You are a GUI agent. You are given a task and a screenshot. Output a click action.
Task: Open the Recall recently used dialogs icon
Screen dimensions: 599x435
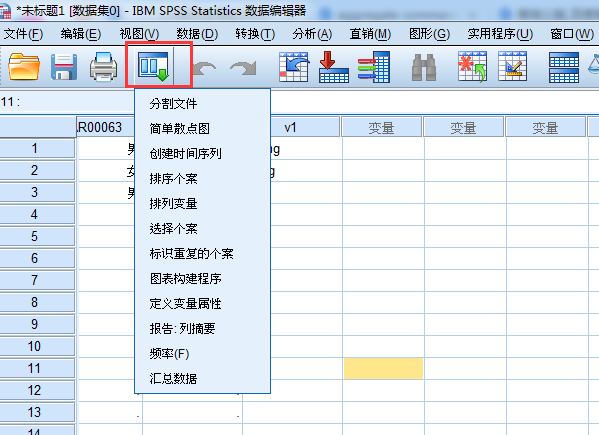154,66
